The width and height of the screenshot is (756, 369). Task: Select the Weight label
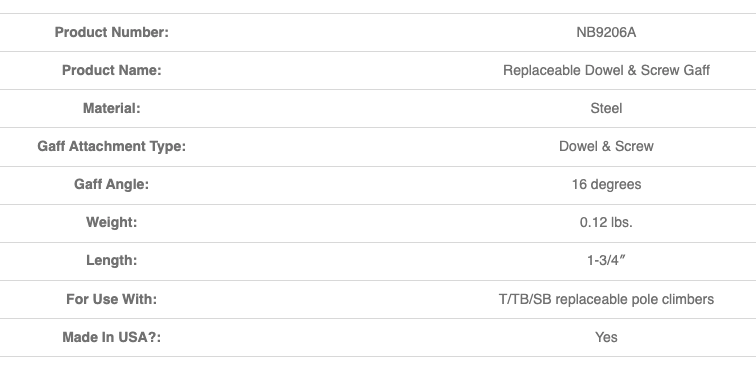111,222
